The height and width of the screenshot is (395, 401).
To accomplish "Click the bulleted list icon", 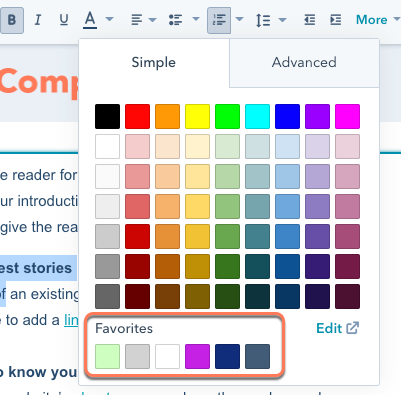I will pyautogui.click(x=175, y=20).
